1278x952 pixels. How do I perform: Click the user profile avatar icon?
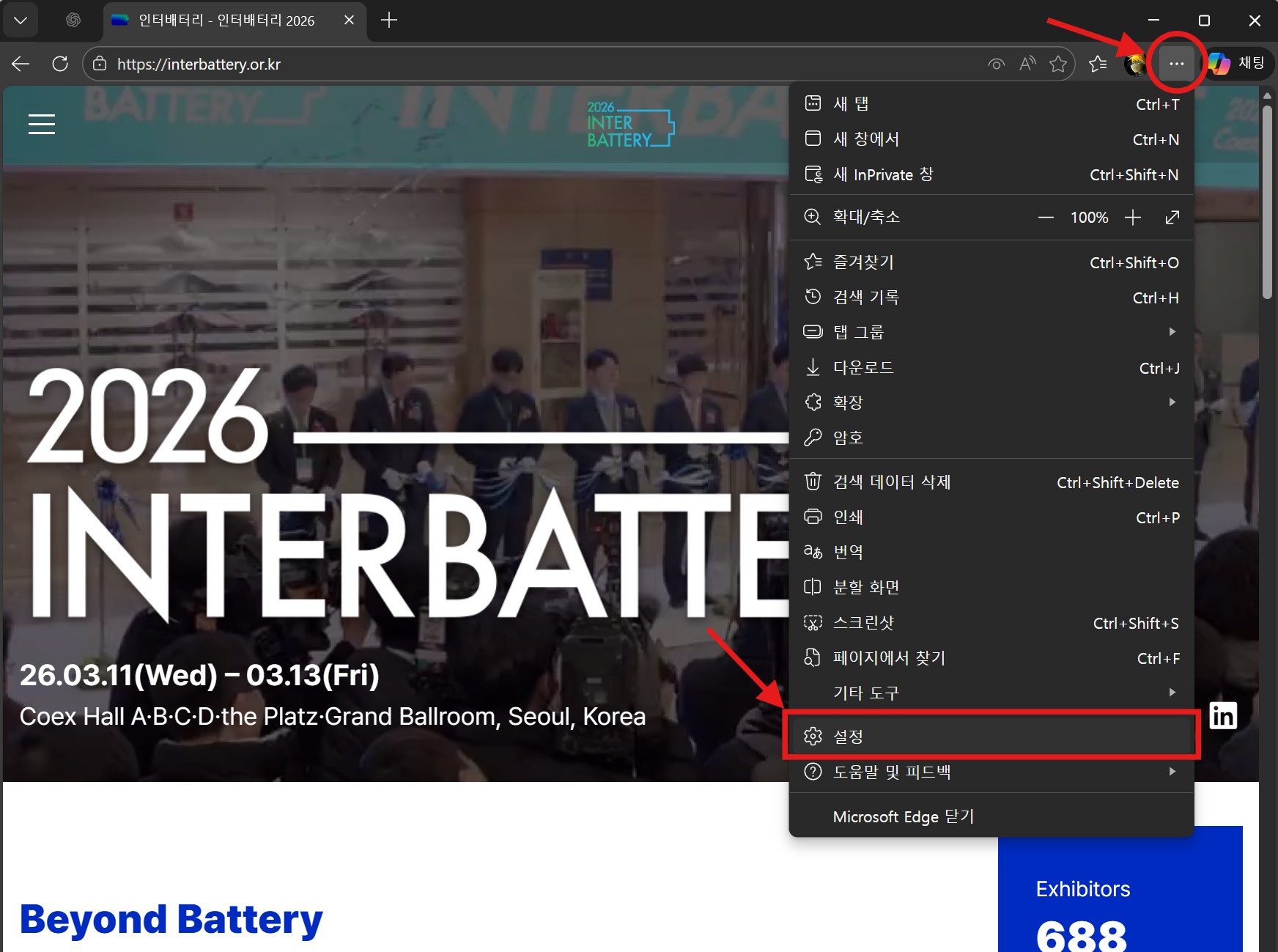click(x=1135, y=64)
